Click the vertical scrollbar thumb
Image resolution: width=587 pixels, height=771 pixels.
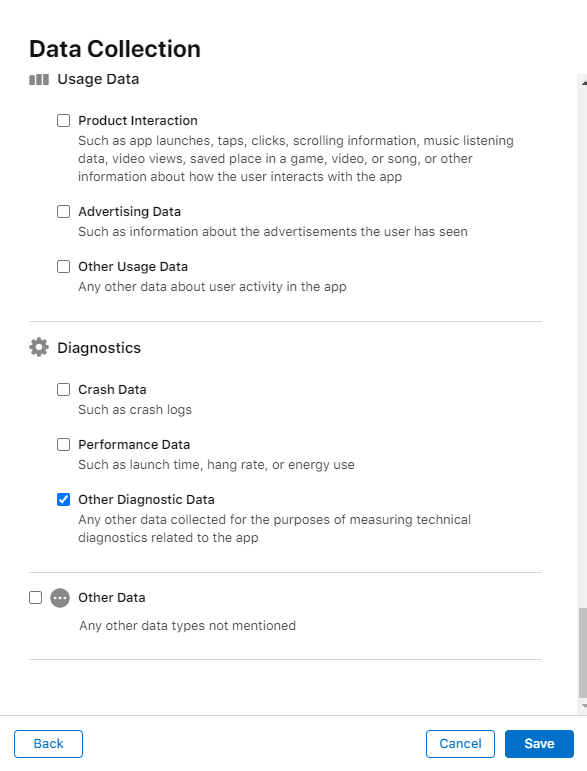583,652
